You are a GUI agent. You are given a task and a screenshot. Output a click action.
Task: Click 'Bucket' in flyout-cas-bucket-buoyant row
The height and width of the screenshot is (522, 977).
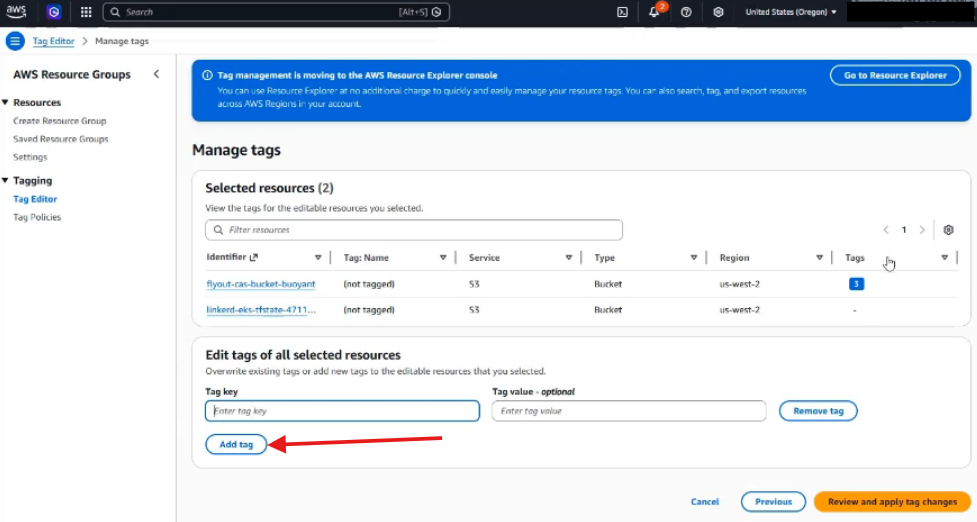pyautogui.click(x=608, y=284)
